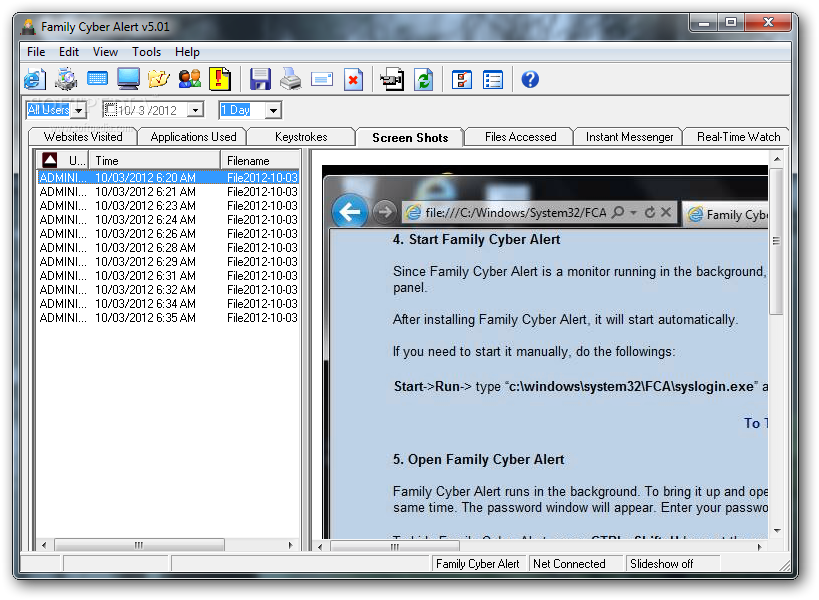Select the 6:31 AM screenshot entry
Viewport: 819px width, 600px height.
coord(168,276)
